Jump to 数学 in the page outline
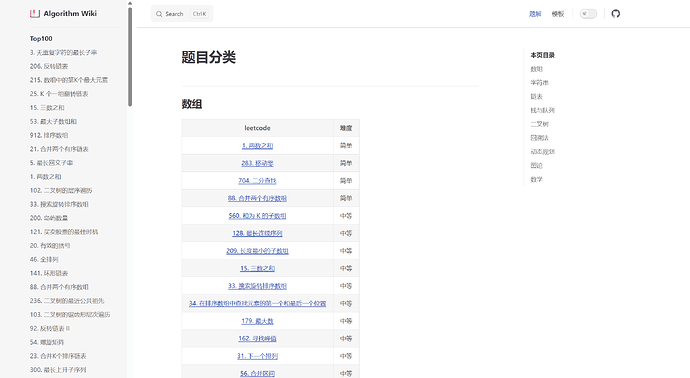 536,179
